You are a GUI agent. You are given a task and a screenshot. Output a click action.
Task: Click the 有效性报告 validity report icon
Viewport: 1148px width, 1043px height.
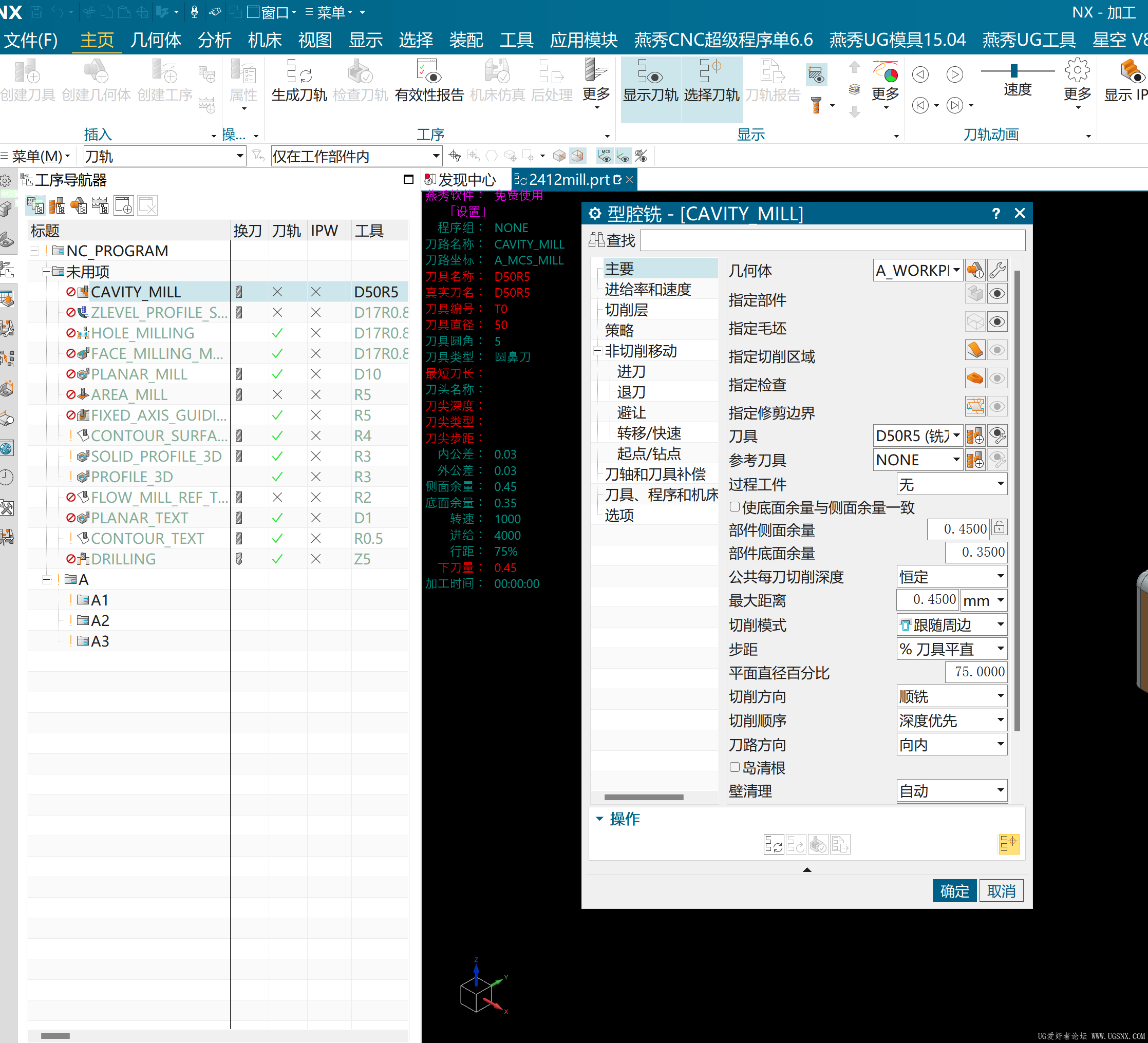tap(429, 80)
